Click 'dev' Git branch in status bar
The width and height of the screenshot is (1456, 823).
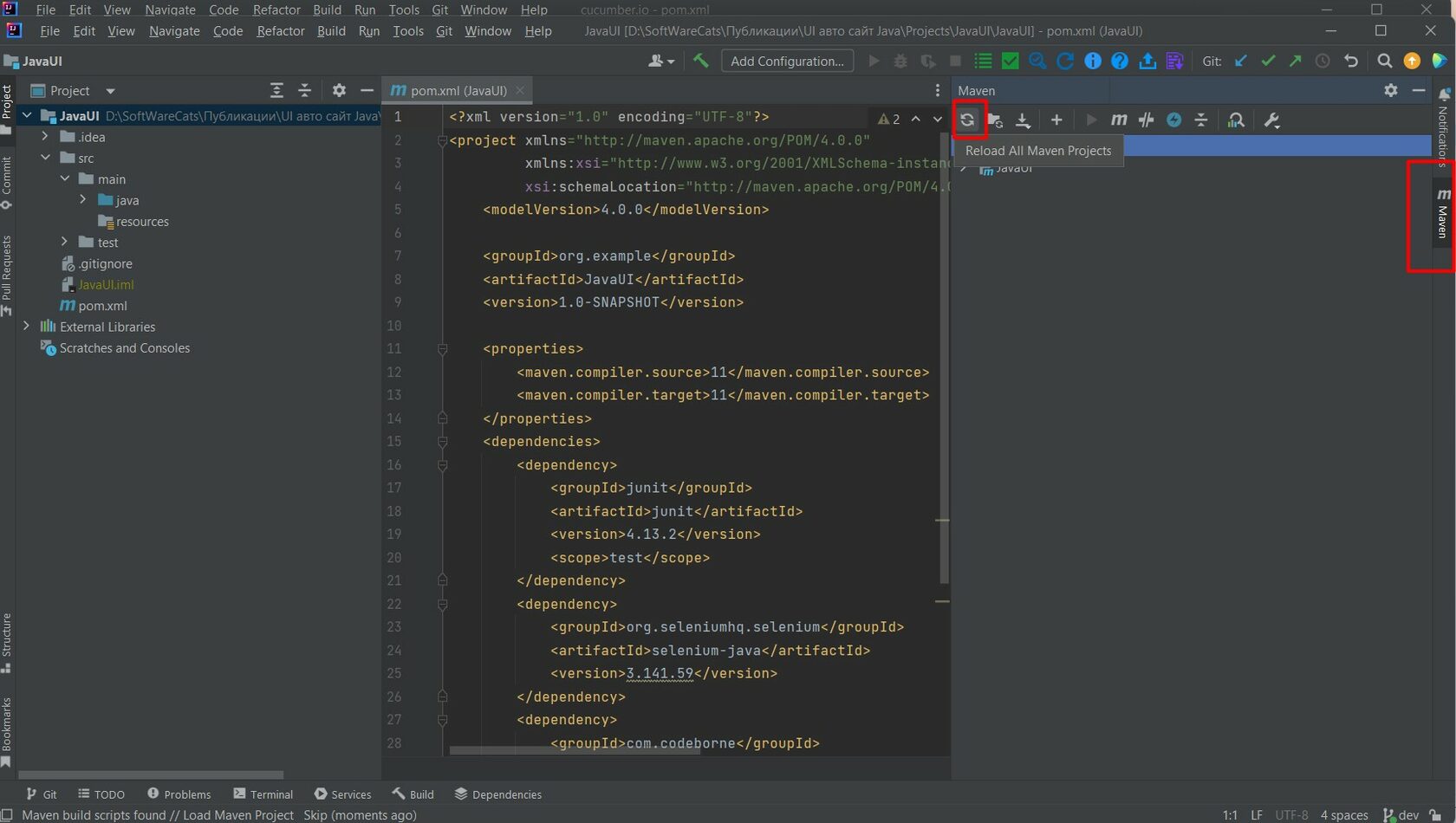click(x=1401, y=815)
